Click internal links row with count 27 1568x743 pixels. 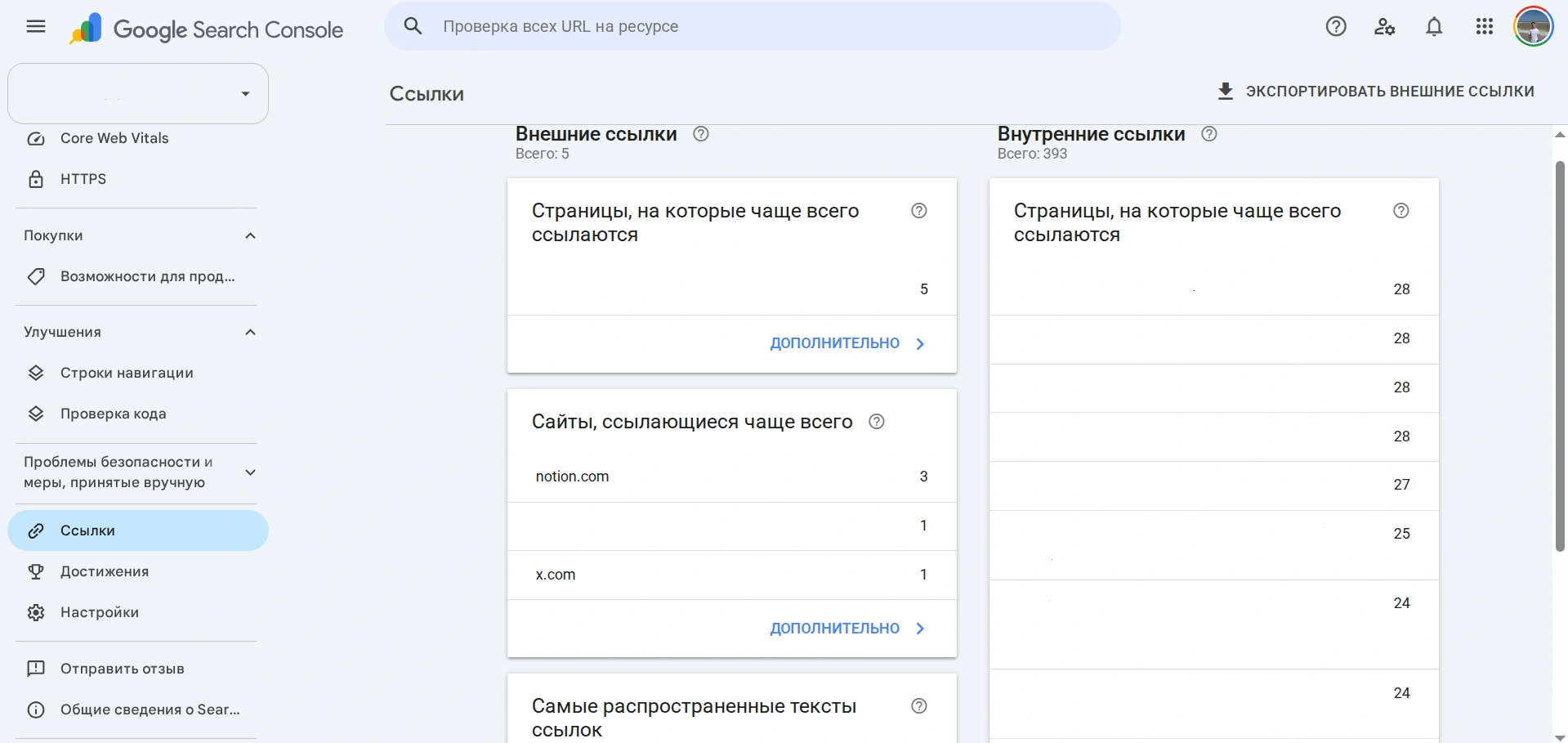coord(1214,486)
